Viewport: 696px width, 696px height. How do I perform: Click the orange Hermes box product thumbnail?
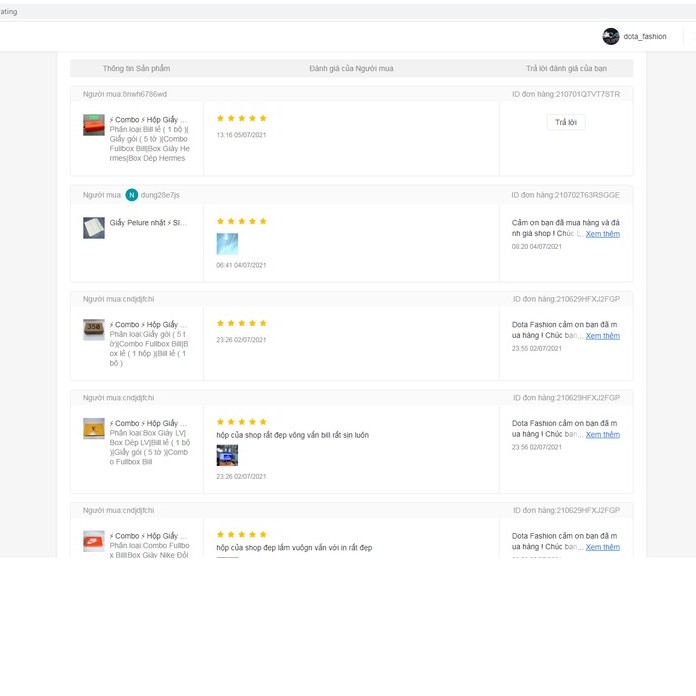[x=94, y=125]
